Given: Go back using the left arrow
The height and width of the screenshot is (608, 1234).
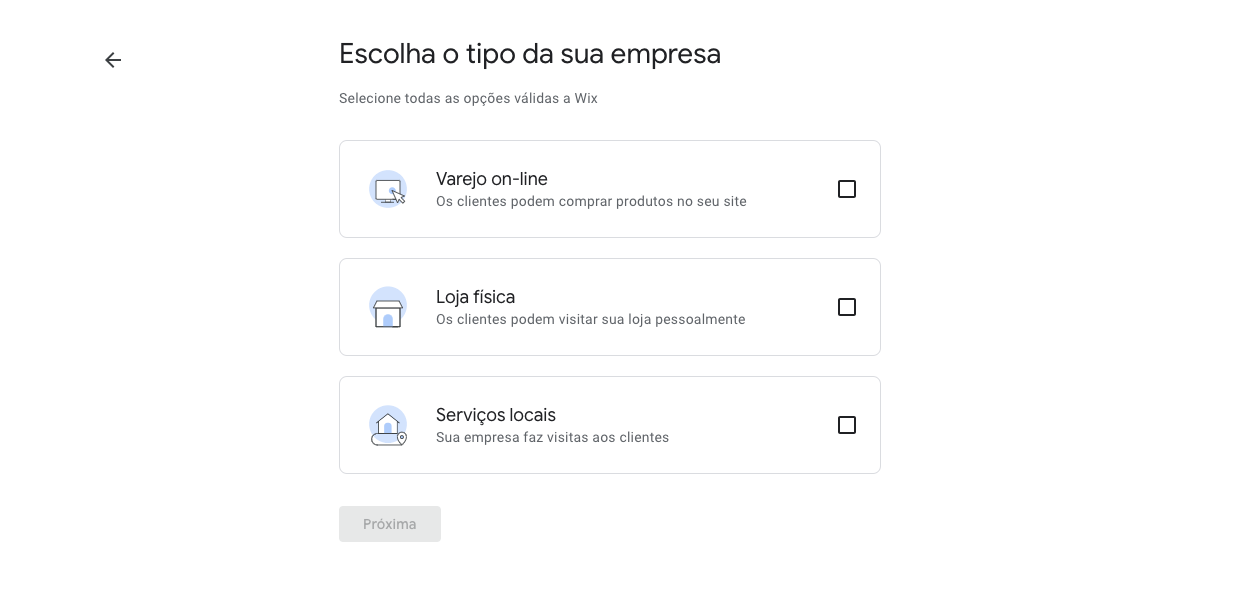Looking at the screenshot, I should coord(113,60).
